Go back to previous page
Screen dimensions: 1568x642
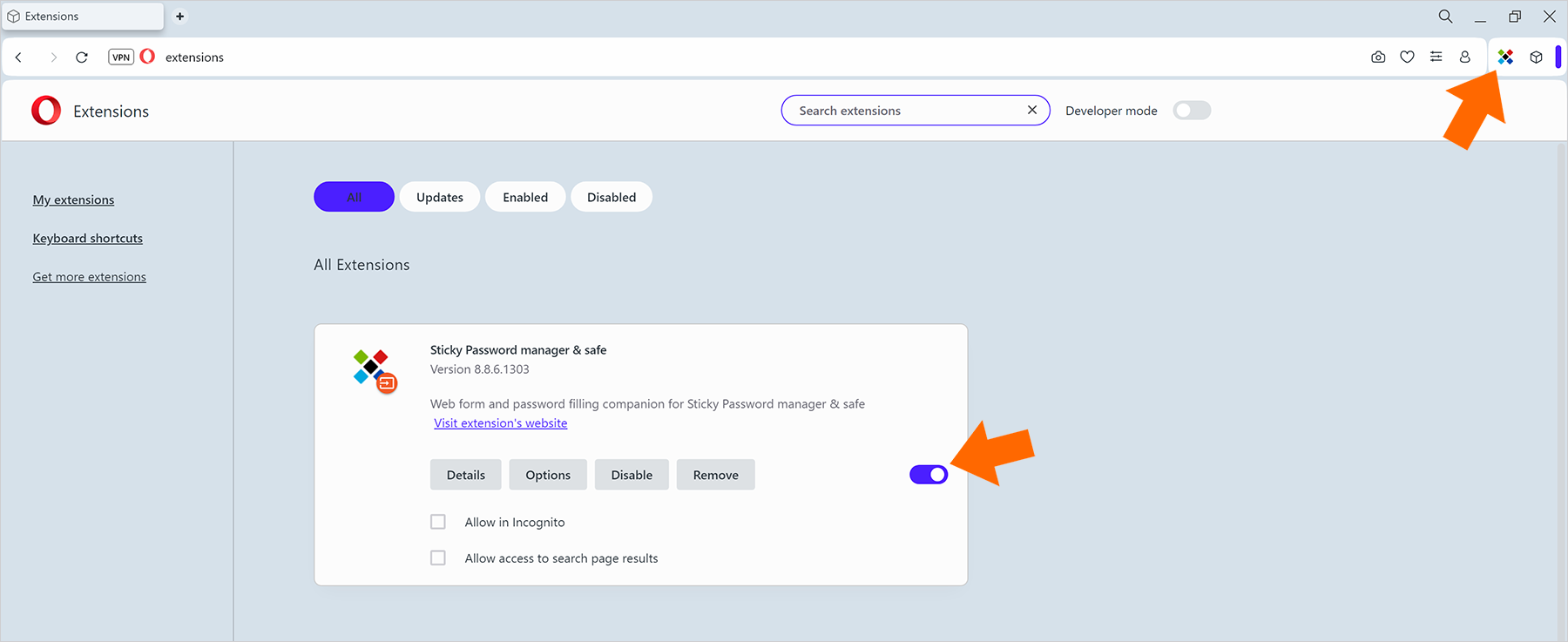click(18, 57)
